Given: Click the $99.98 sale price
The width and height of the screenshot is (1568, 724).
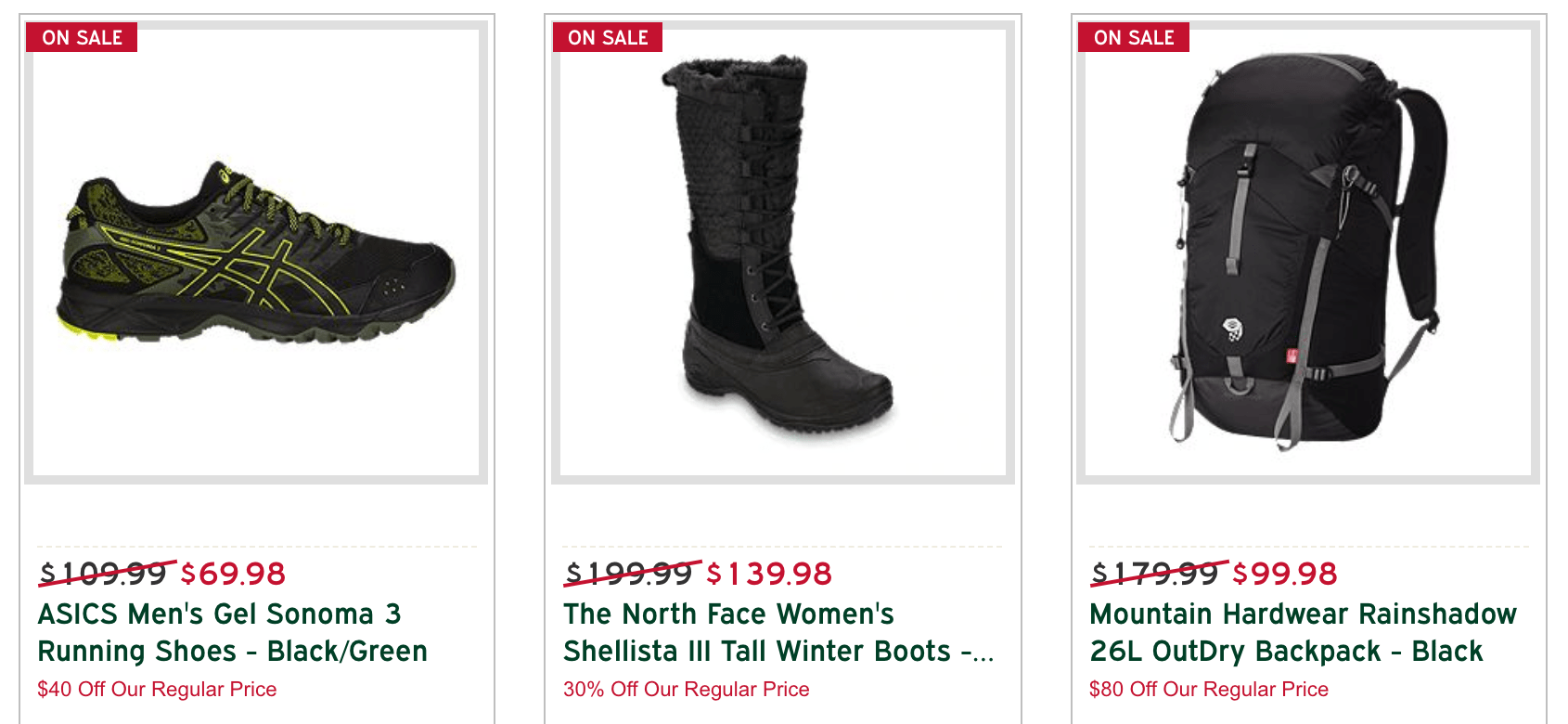Looking at the screenshot, I should coord(1285,574).
